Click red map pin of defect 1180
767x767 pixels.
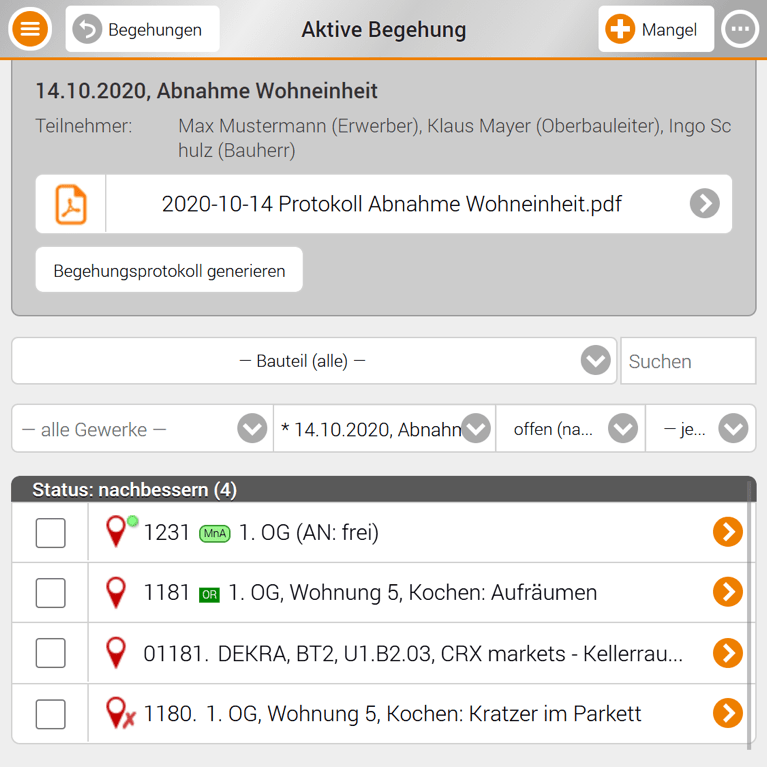point(118,713)
